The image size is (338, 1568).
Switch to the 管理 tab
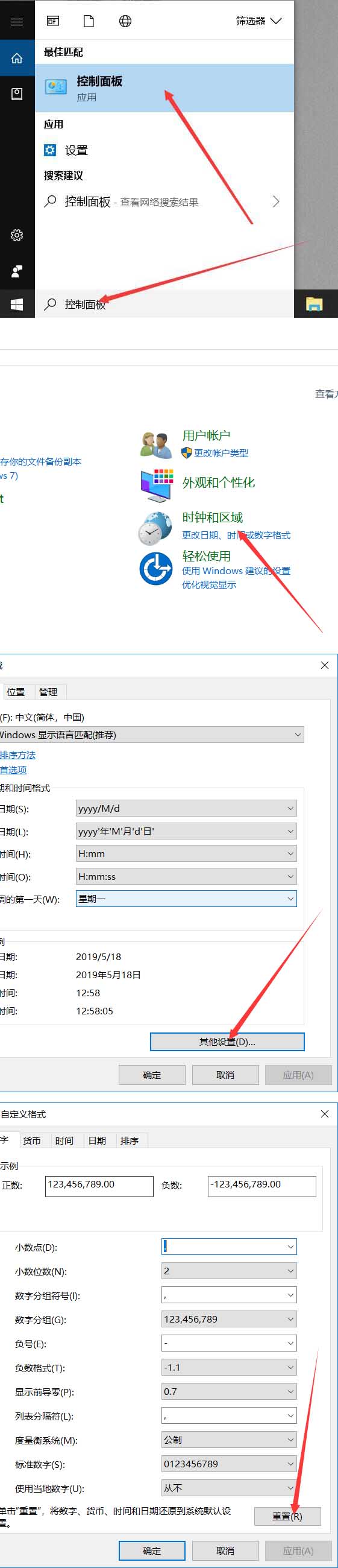(x=48, y=692)
